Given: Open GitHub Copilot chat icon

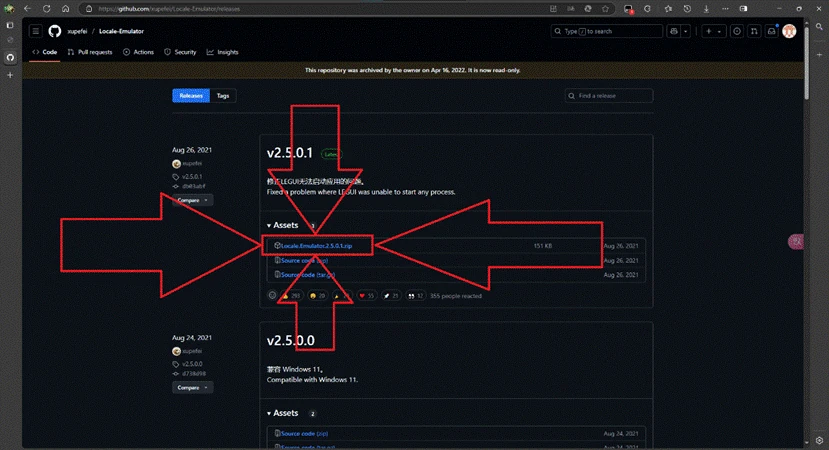Looking at the screenshot, I should point(674,31).
